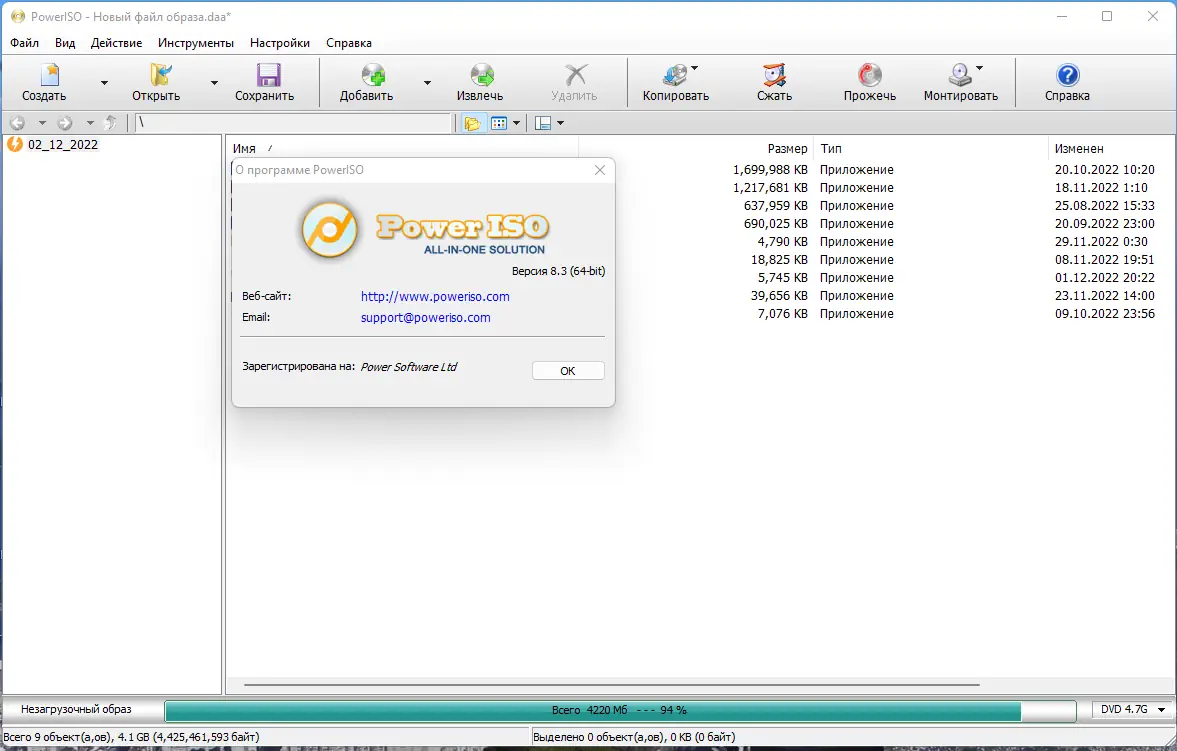This screenshot has height=751, width=1177.
Task: Open the Инструменты menu
Action: [x=196, y=43]
